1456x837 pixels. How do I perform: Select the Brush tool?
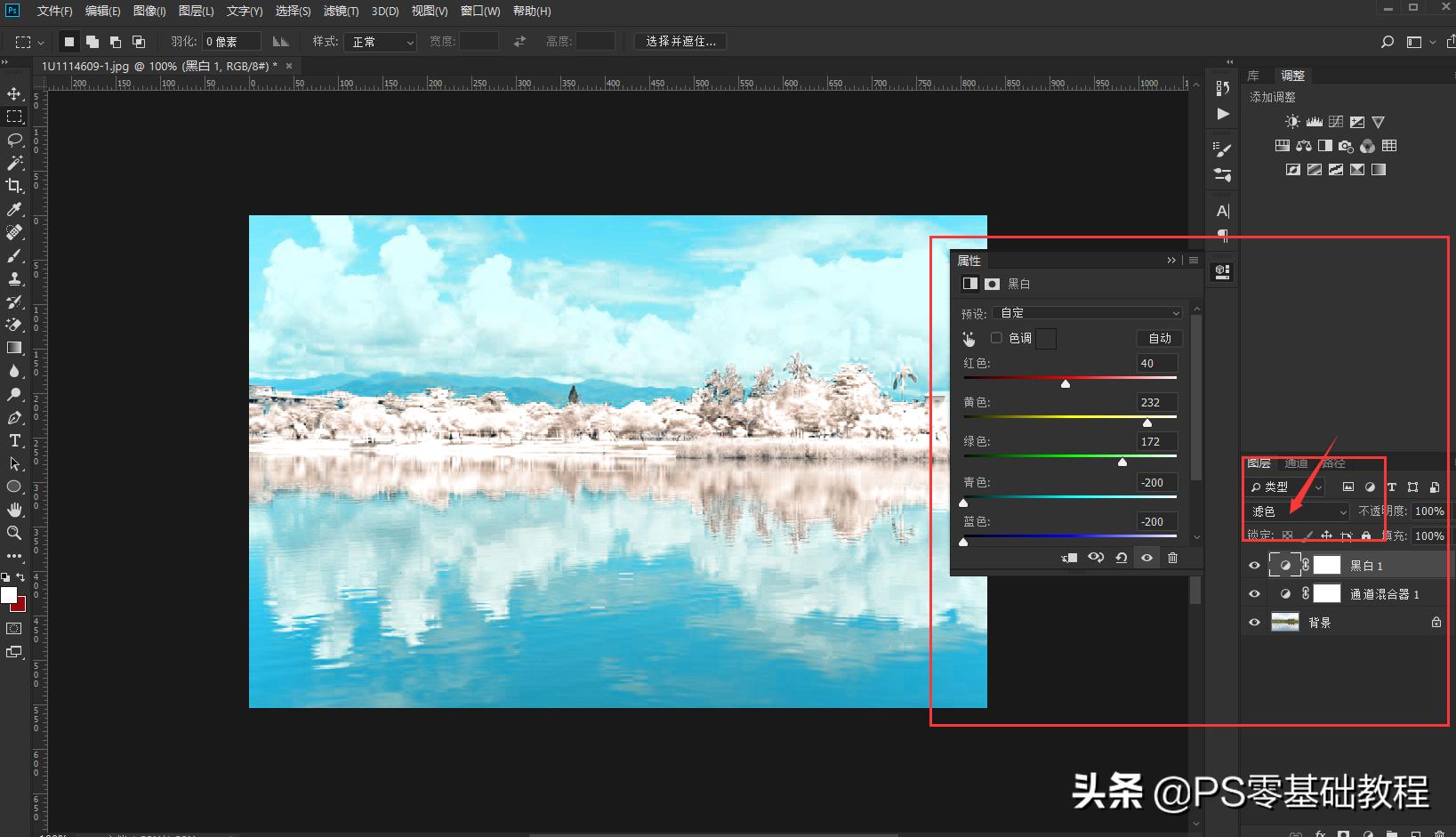[14, 255]
